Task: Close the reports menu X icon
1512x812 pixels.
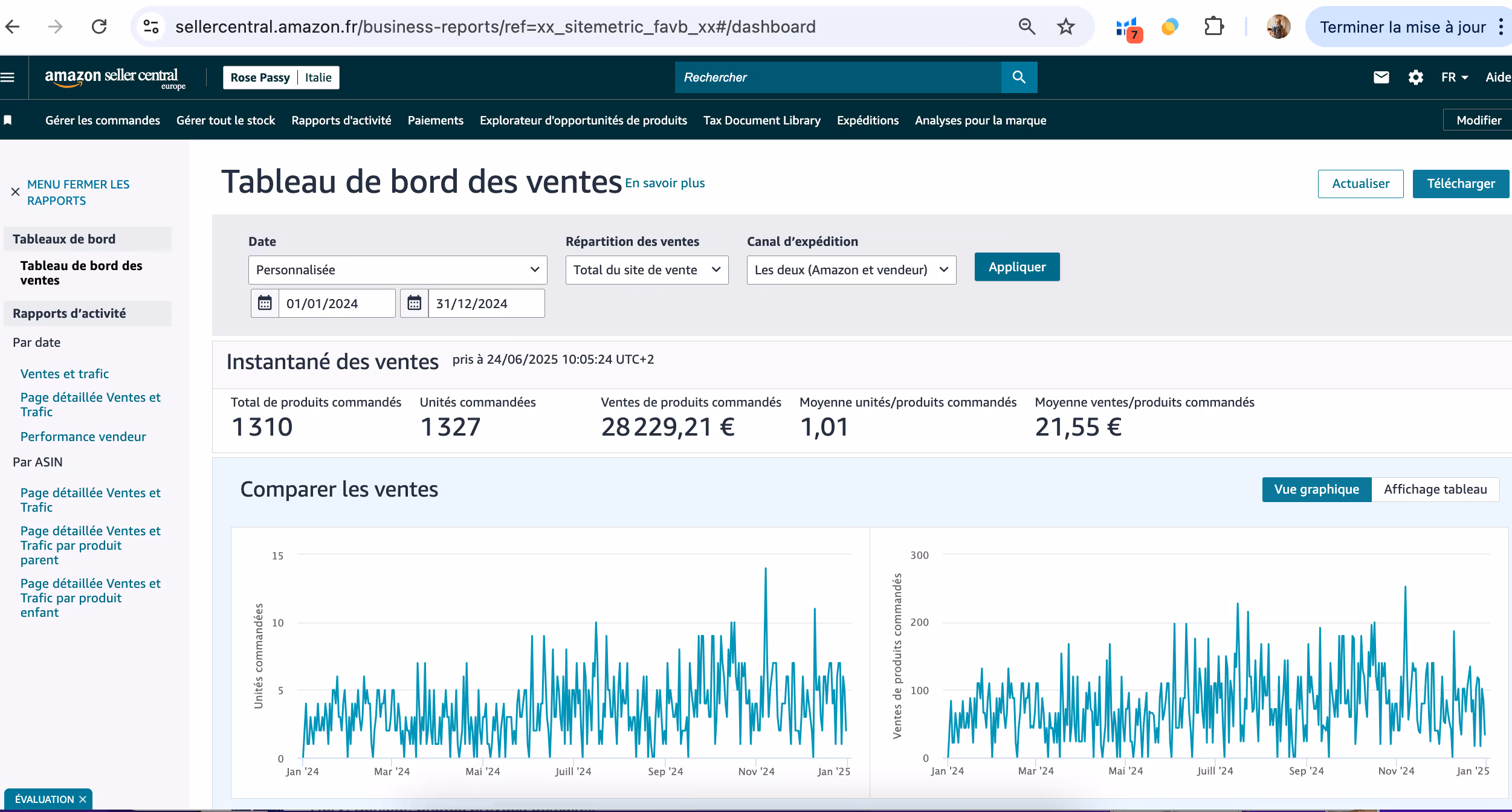Action: [x=16, y=192]
